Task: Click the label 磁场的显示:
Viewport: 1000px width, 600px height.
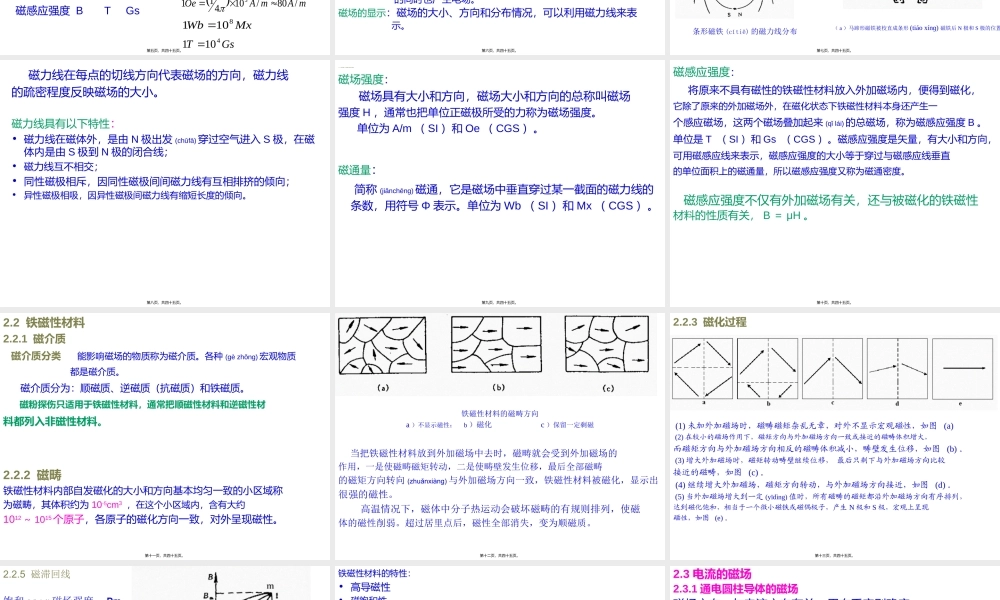Action: (363, 12)
